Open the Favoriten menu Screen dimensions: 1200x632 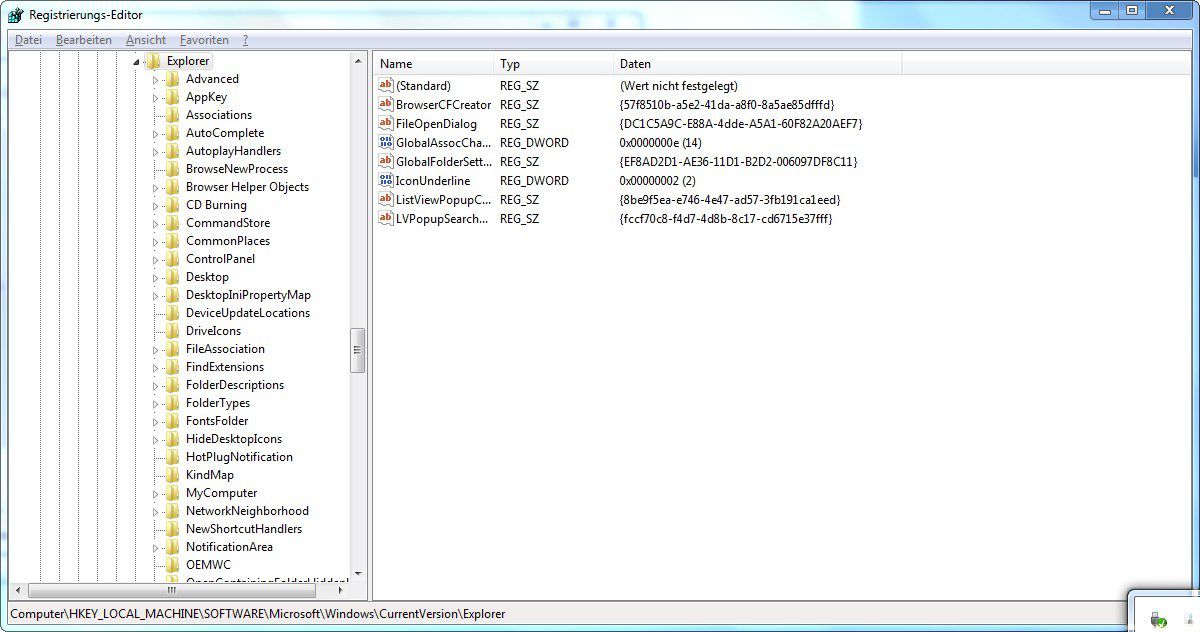click(x=203, y=39)
